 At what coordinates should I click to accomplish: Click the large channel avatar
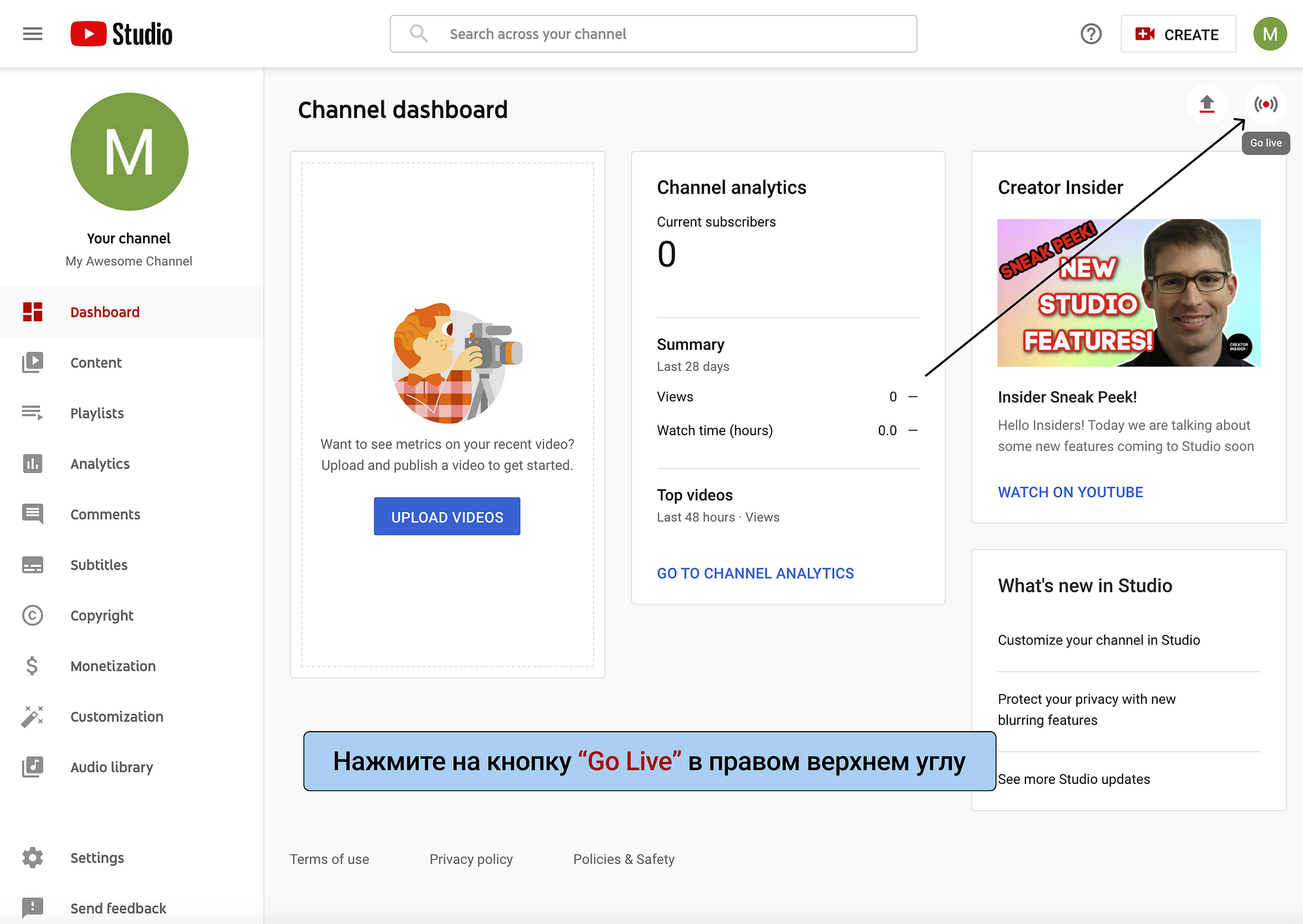coord(129,152)
